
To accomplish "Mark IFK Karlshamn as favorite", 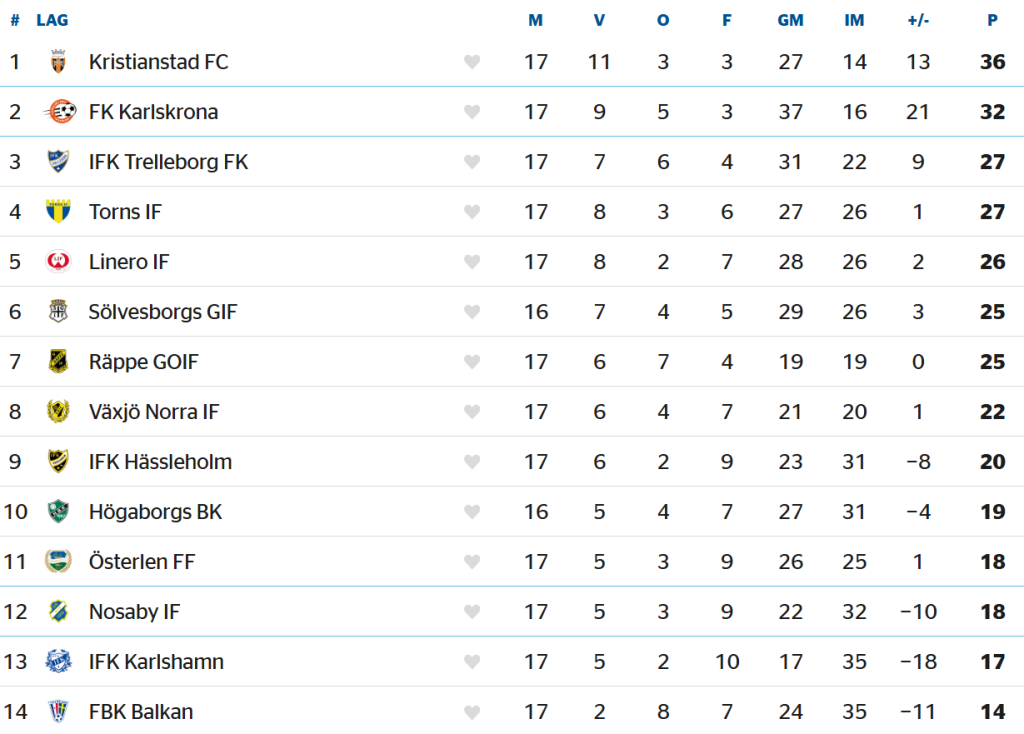I will [472, 662].
